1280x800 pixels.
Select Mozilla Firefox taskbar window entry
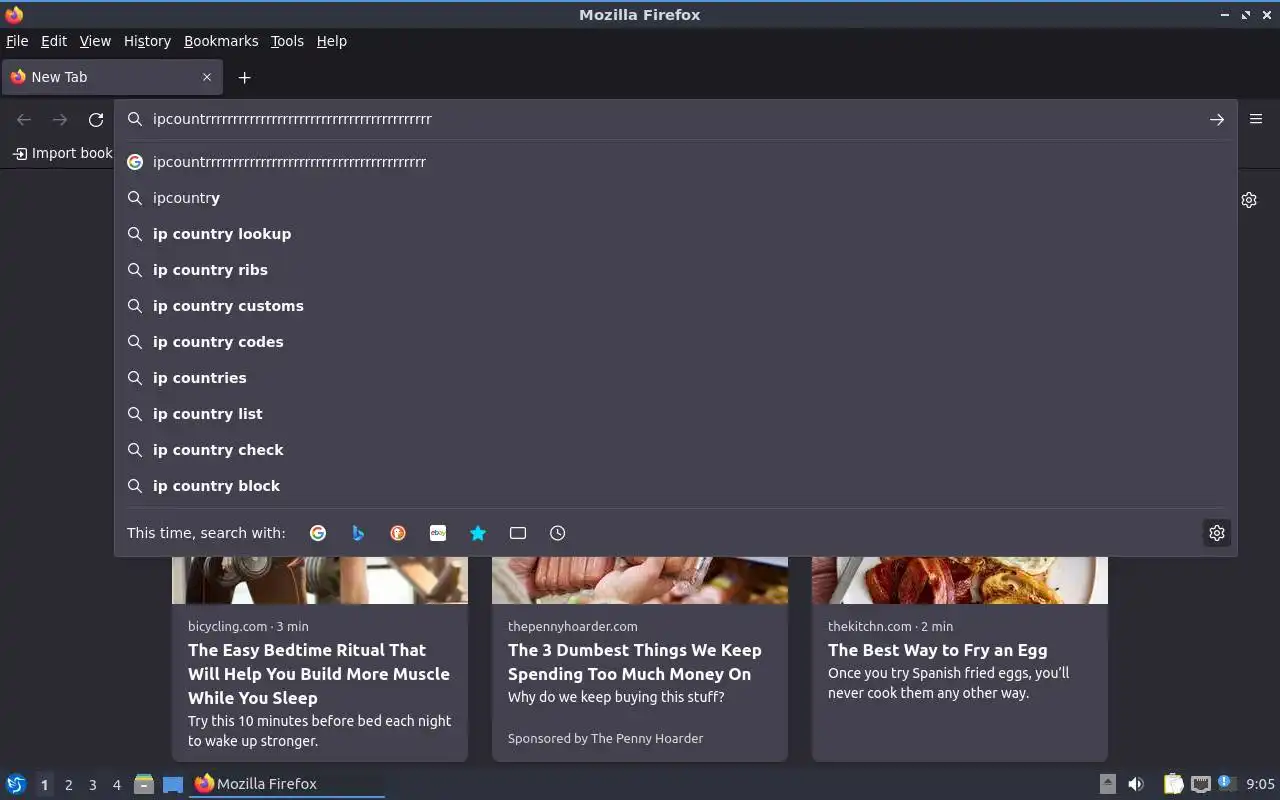(x=287, y=784)
